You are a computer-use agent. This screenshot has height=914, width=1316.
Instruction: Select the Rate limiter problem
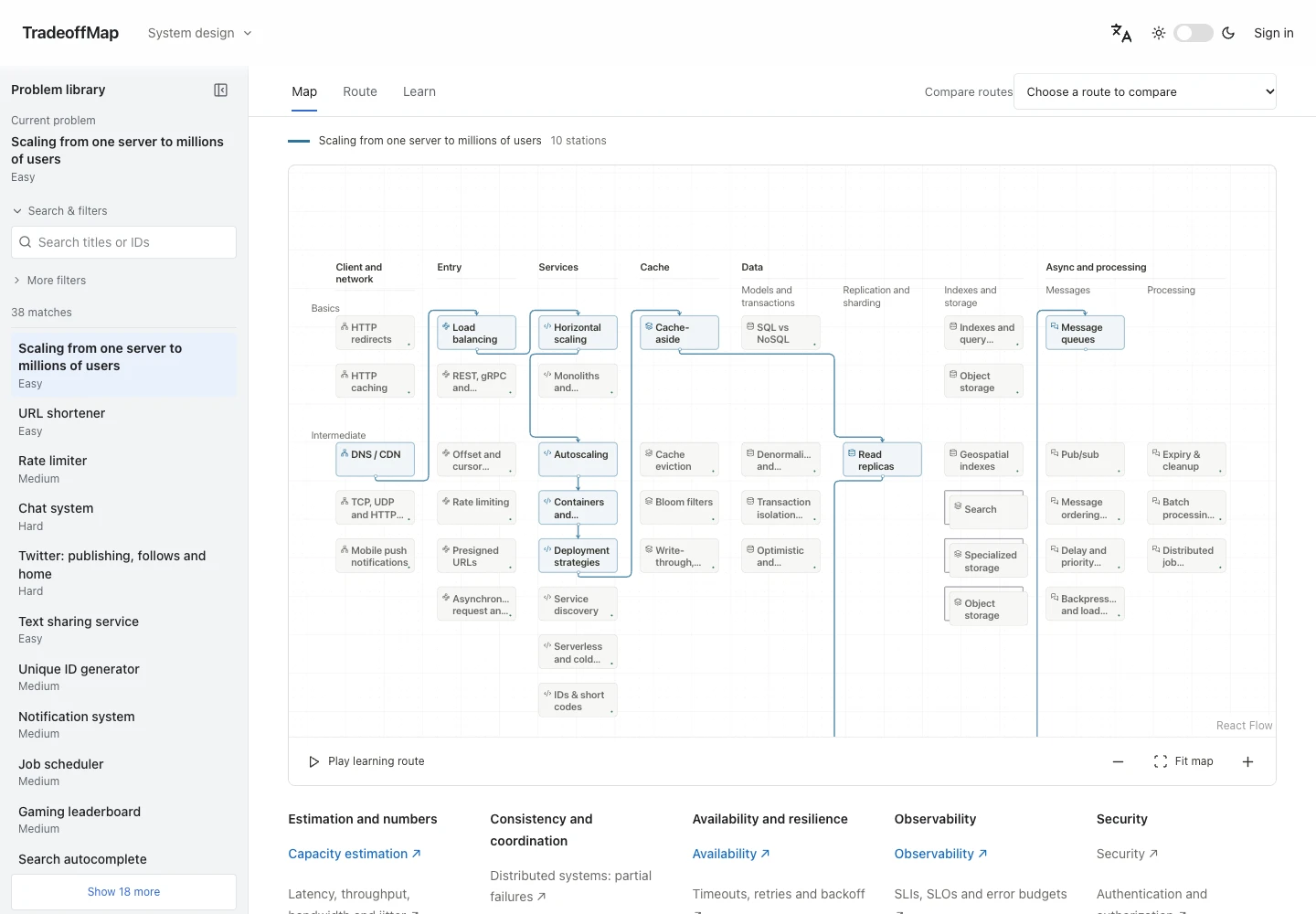pyautogui.click(x=123, y=469)
